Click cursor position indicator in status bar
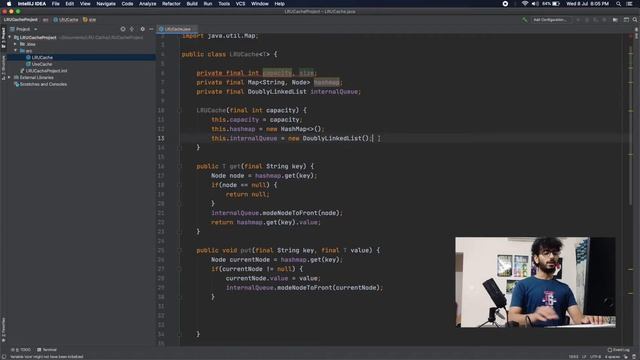The width and height of the screenshot is (640, 360). point(573,357)
